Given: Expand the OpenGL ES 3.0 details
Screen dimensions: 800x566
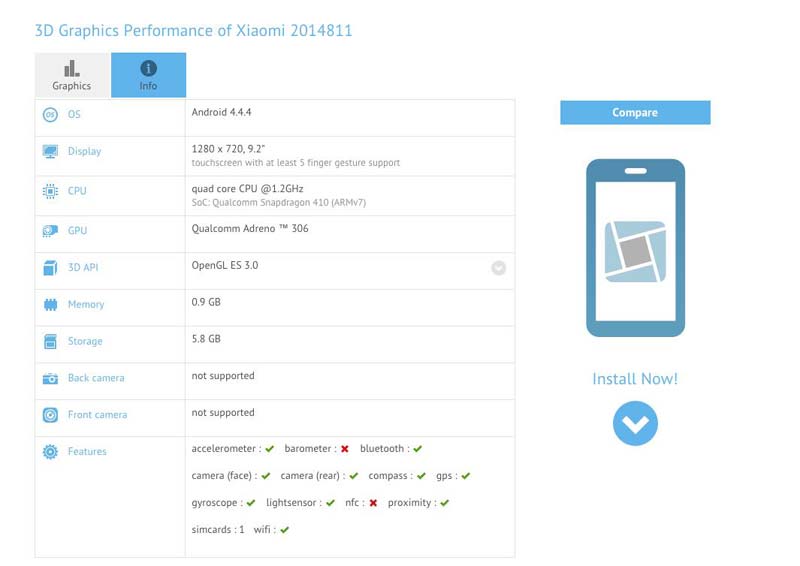Looking at the screenshot, I should tap(498, 268).
